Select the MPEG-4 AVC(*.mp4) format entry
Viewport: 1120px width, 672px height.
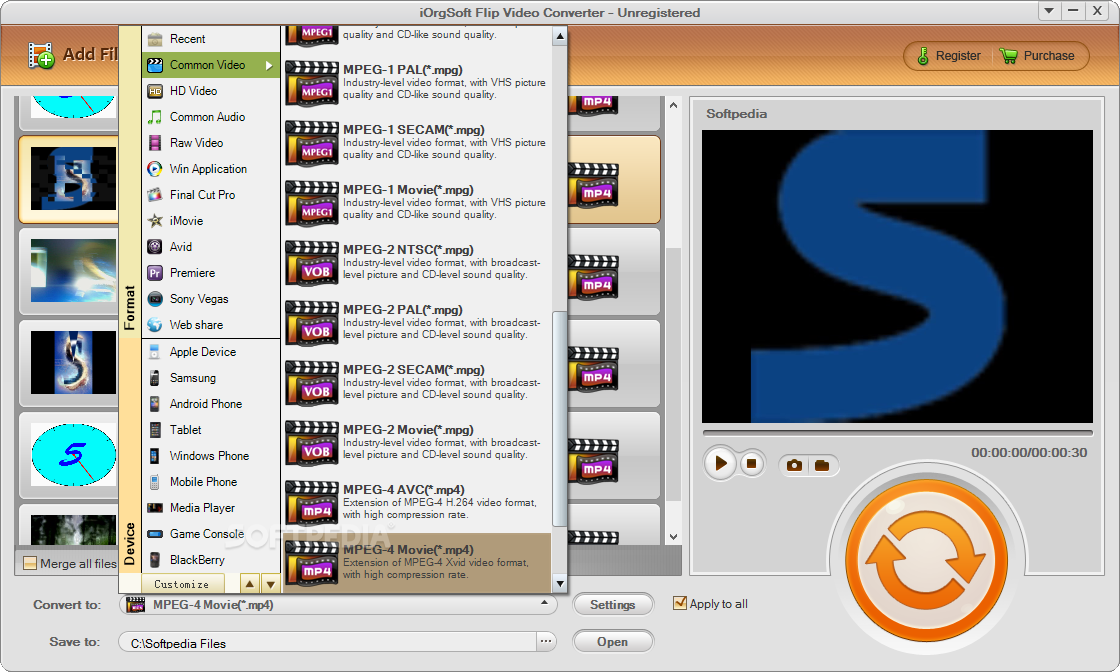click(x=417, y=503)
